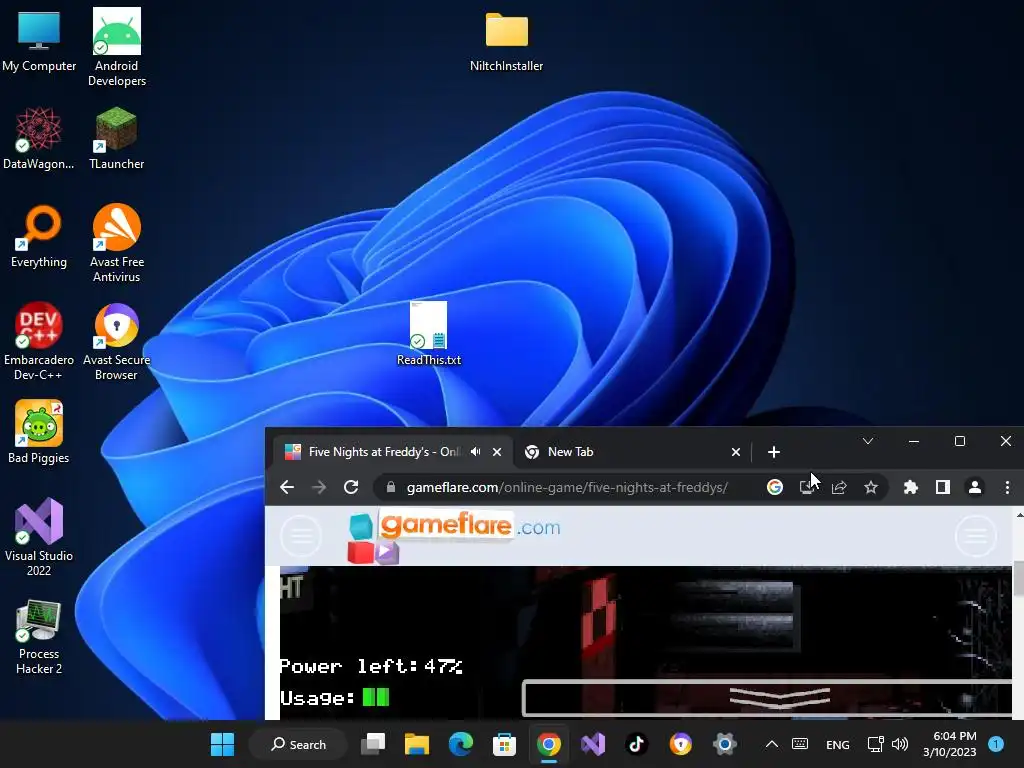This screenshot has height=768, width=1024.
Task: Reload the gameflare page
Action: click(351, 487)
